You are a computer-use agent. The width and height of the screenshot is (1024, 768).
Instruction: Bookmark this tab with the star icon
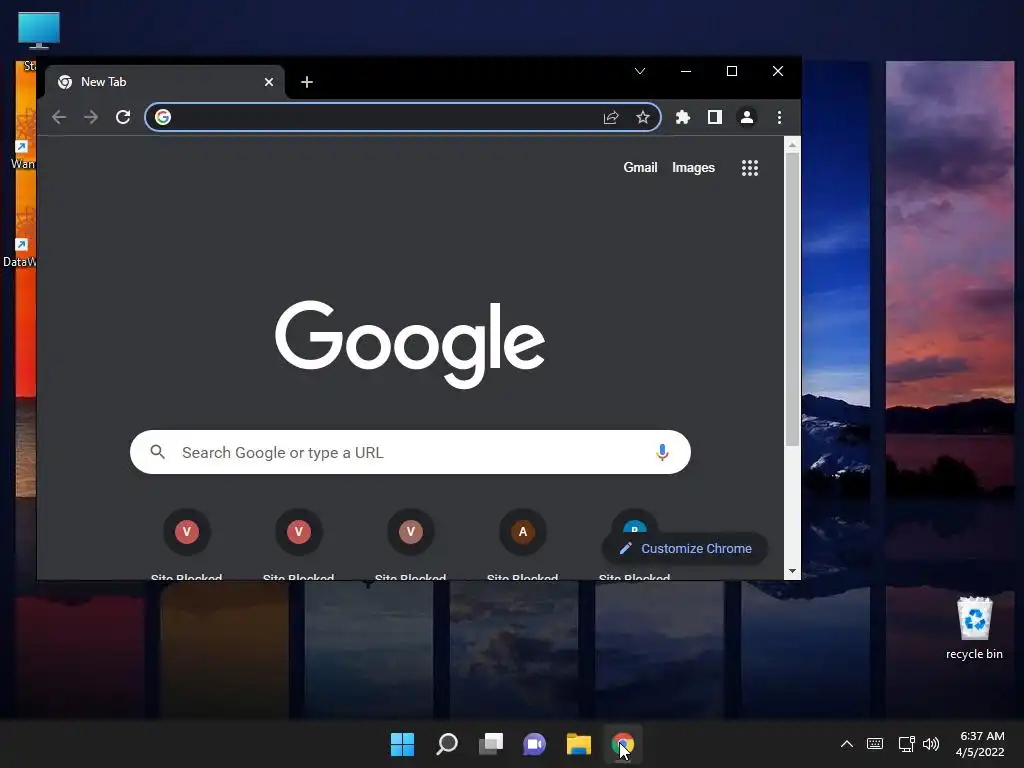tap(643, 118)
